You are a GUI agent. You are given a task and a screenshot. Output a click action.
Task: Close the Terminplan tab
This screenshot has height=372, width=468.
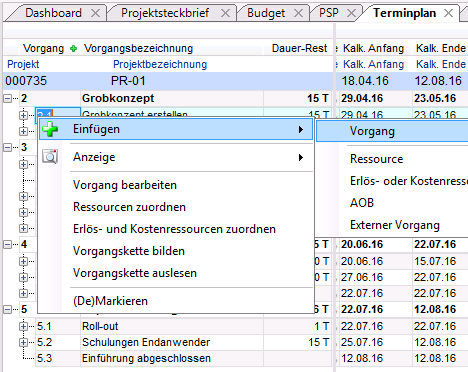[449, 13]
